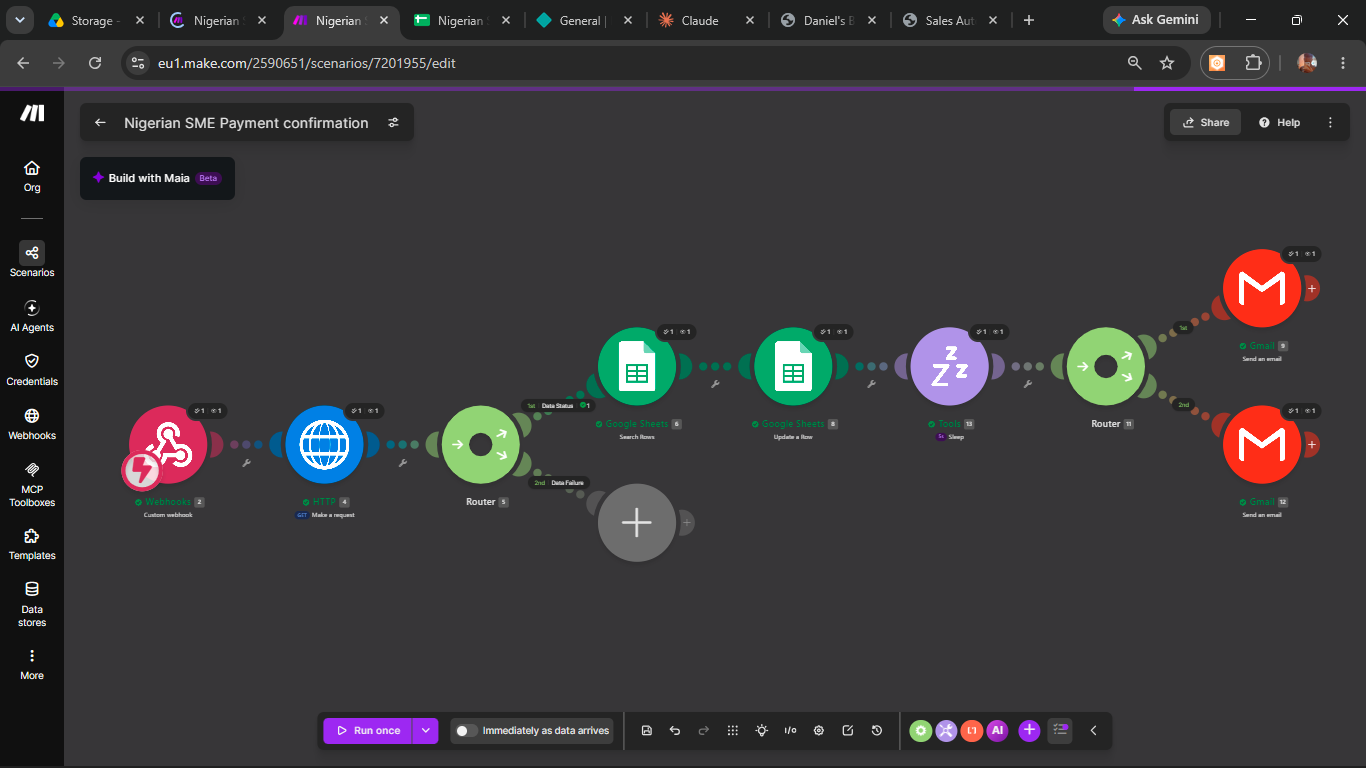The image size is (1366, 768).
Task: Open AI Agents in the sidebar
Action: tap(32, 316)
